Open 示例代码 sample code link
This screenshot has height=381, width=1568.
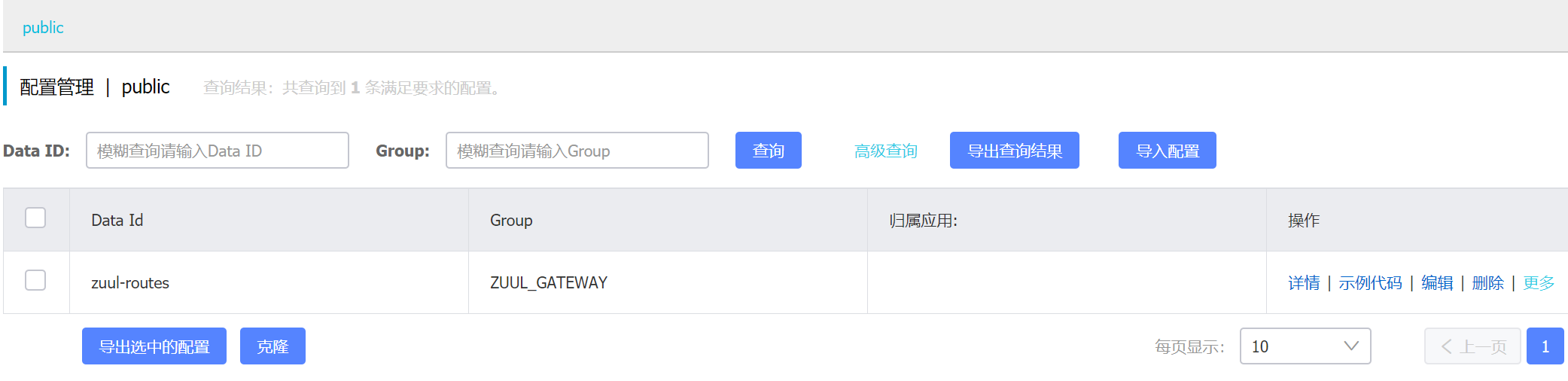tap(1370, 283)
